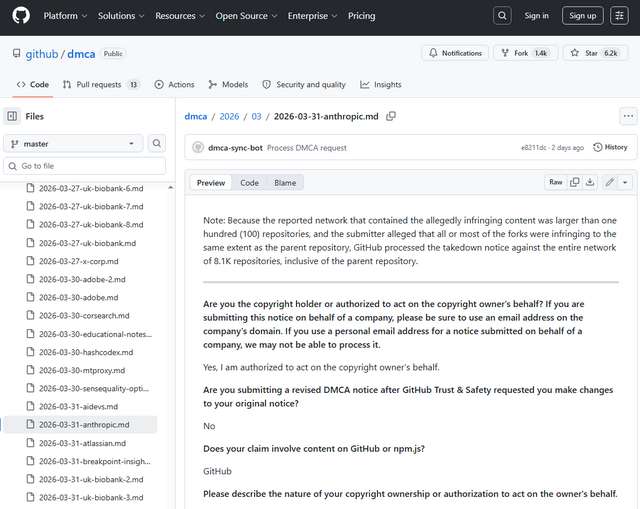Switch to the Code repository tab
The image size is (640, 509).
click(33, 84)
